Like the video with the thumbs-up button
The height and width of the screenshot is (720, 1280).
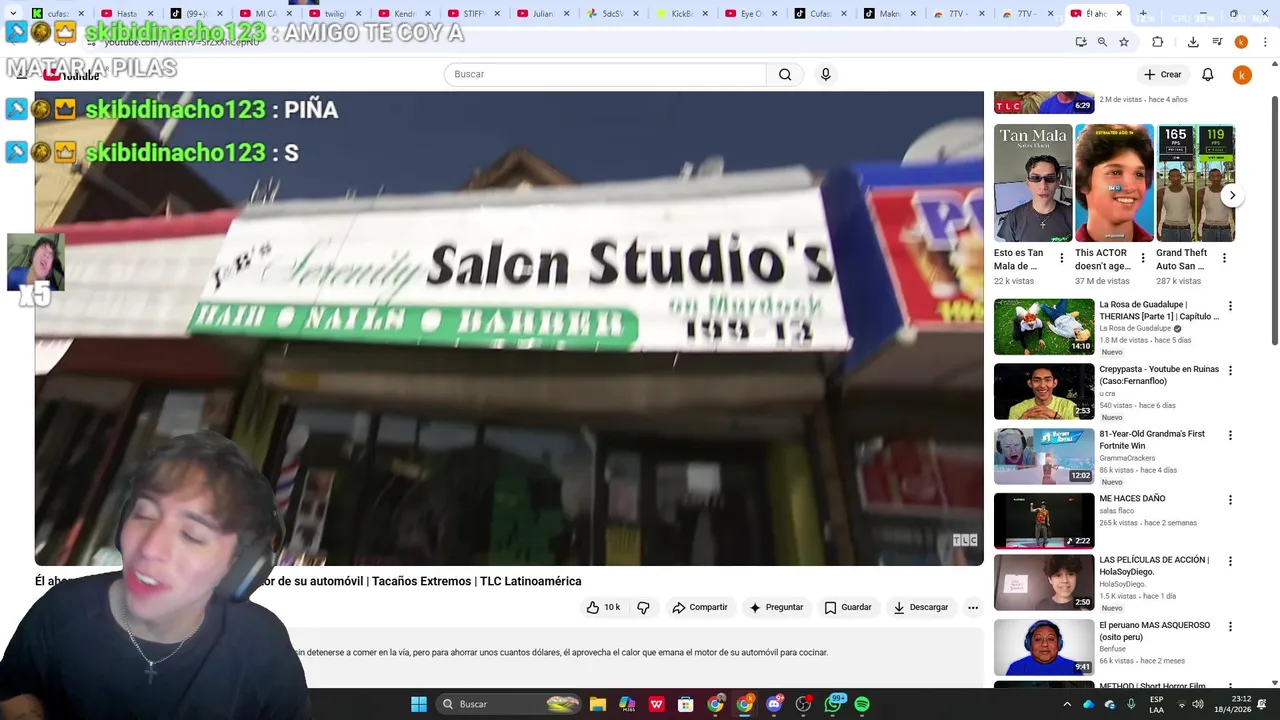coord(603,607)
